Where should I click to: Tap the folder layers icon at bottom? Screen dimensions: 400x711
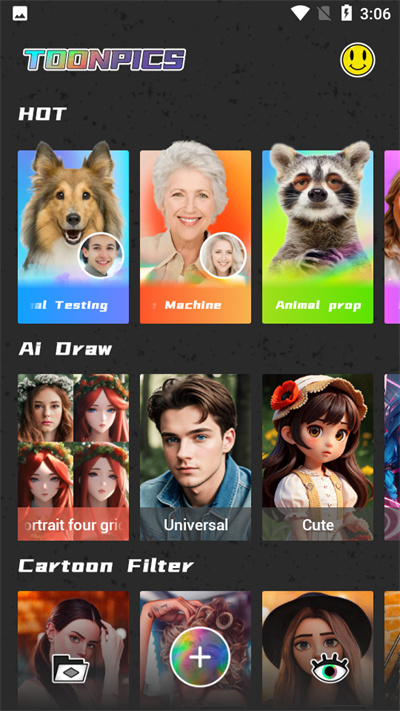click(x=71, y=668)
